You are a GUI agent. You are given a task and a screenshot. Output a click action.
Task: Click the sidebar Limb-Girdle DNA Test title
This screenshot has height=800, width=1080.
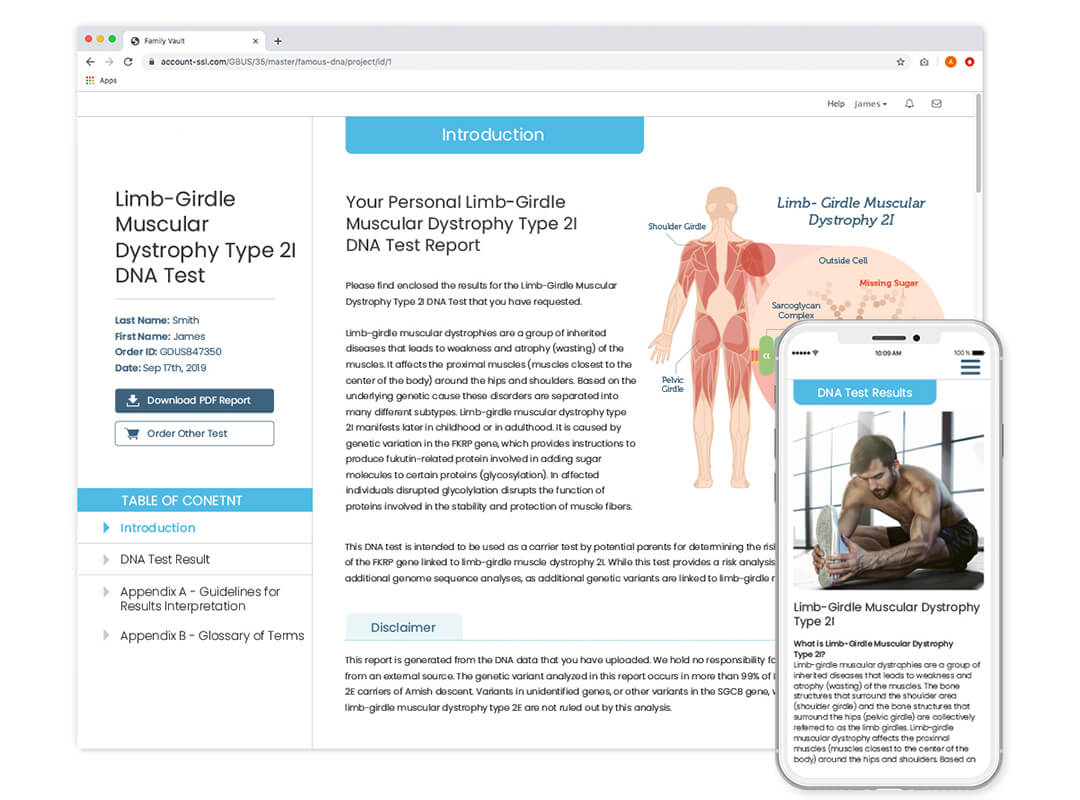pyautogui.click(x=205, y=237)
